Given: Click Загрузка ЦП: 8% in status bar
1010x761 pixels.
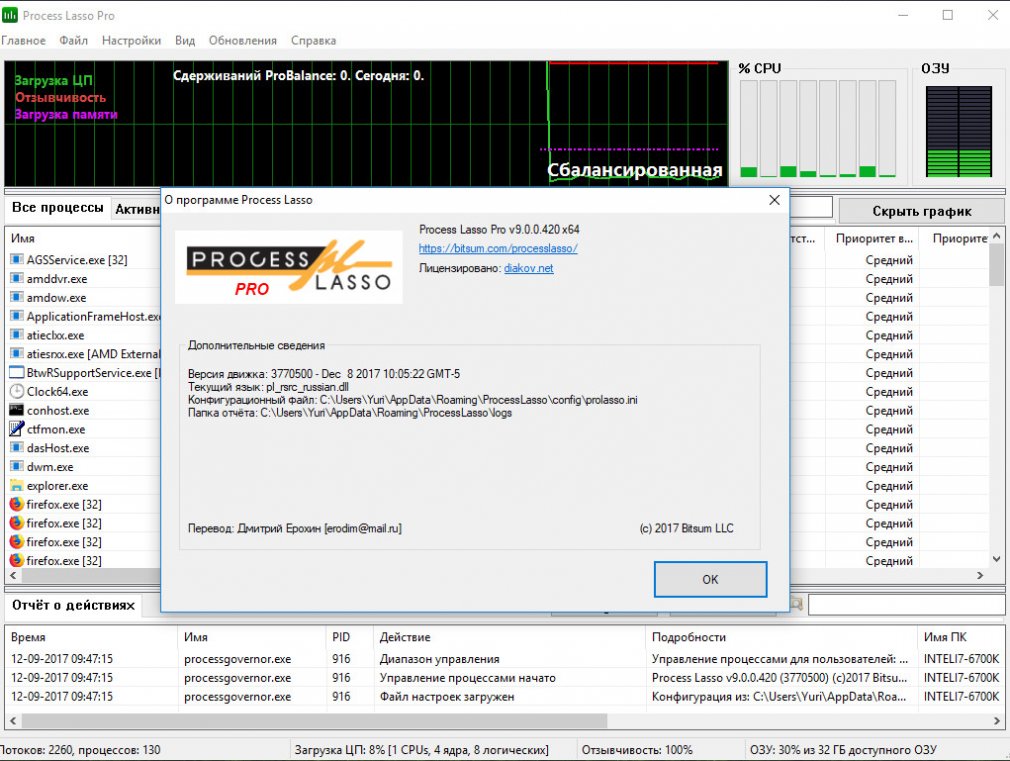Looking at the screenshot, I should 421,750.
